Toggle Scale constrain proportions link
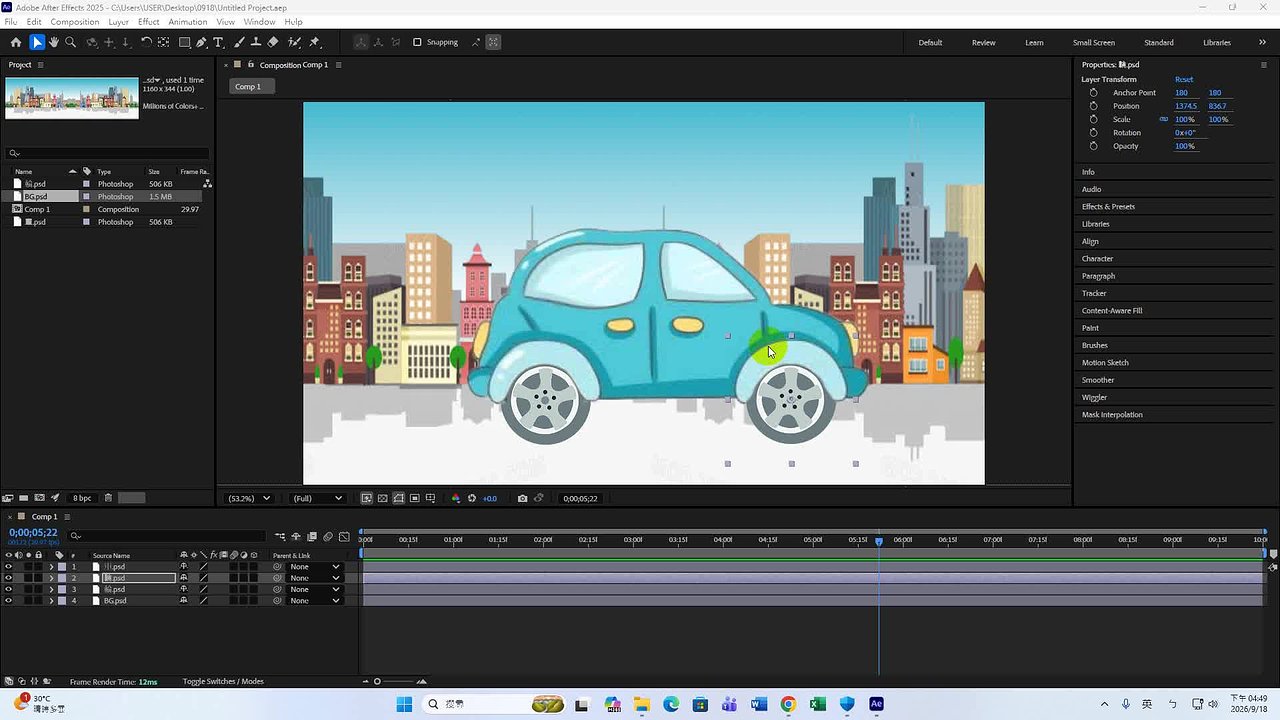The height and width of the screenshot is (720, 1280). pyautogui.click(x=1163, y=119)
